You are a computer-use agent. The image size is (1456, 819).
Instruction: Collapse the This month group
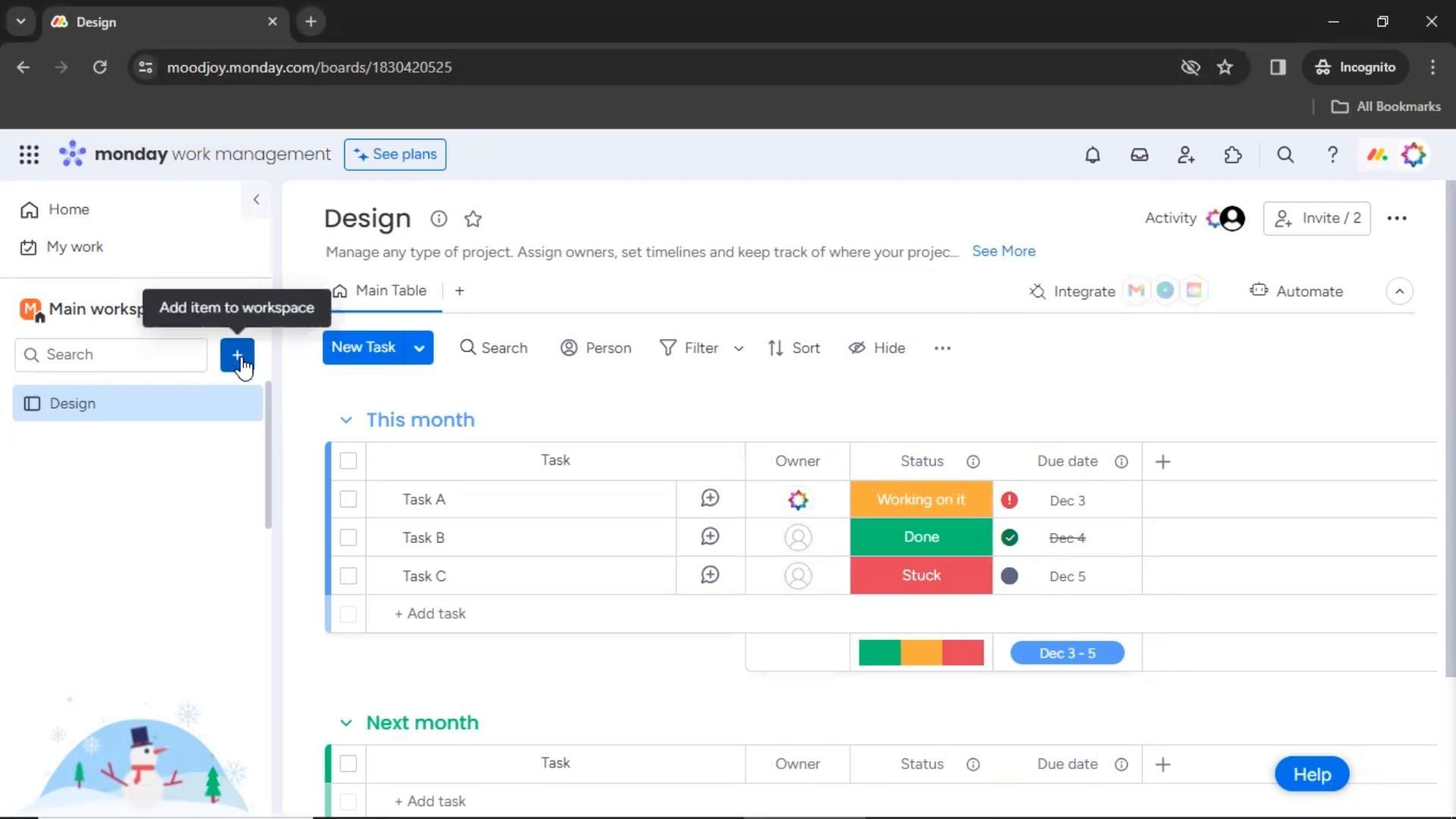coord(346,420)
